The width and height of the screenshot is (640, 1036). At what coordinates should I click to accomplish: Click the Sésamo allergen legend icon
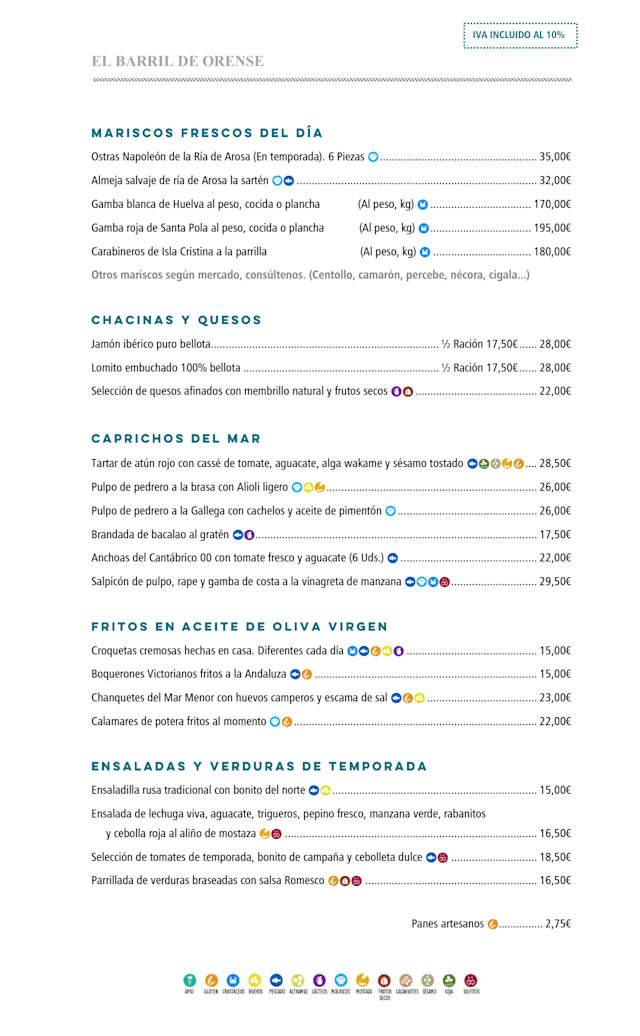(428, 980)
